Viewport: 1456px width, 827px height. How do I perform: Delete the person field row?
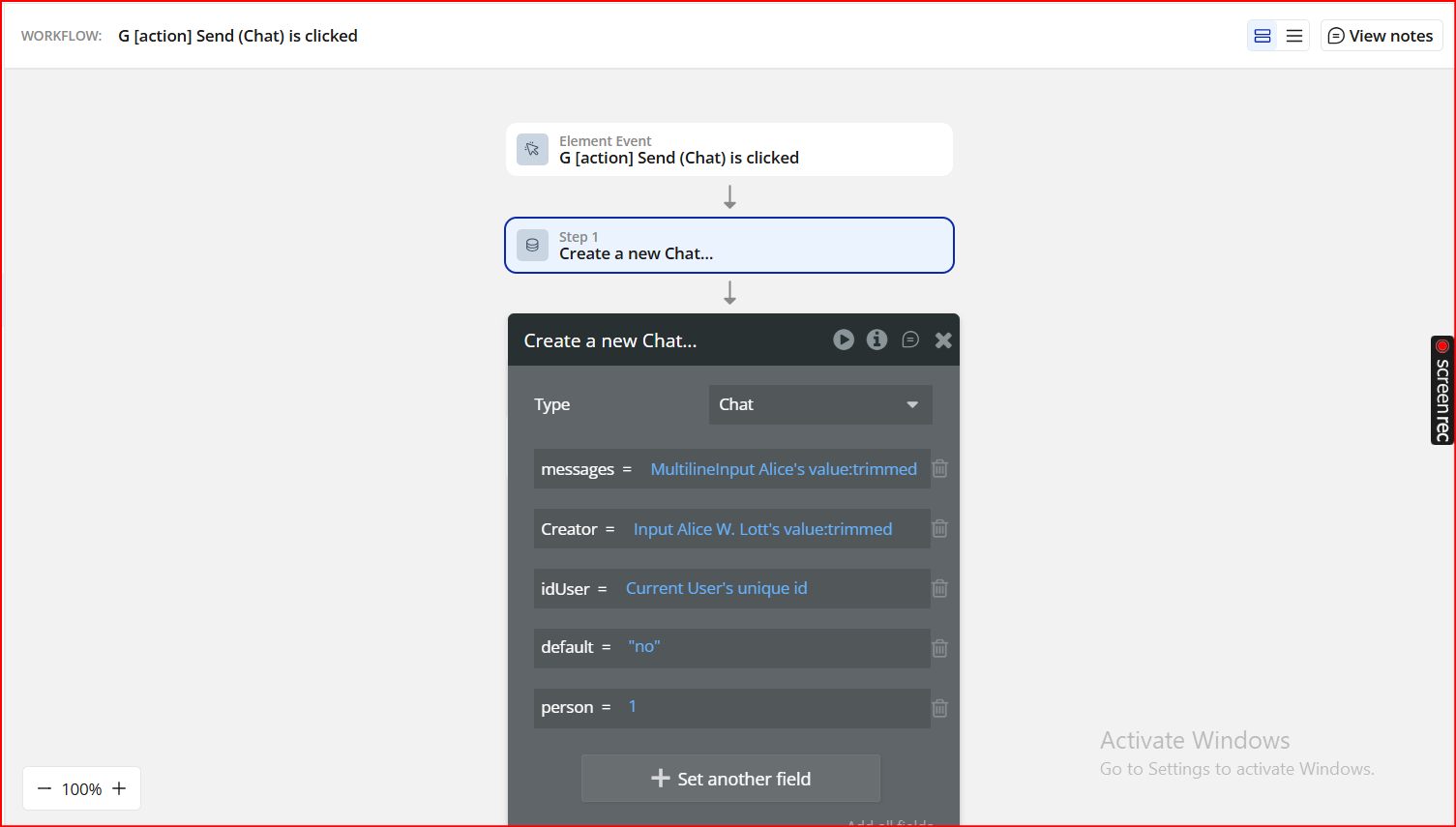[939, 708]
